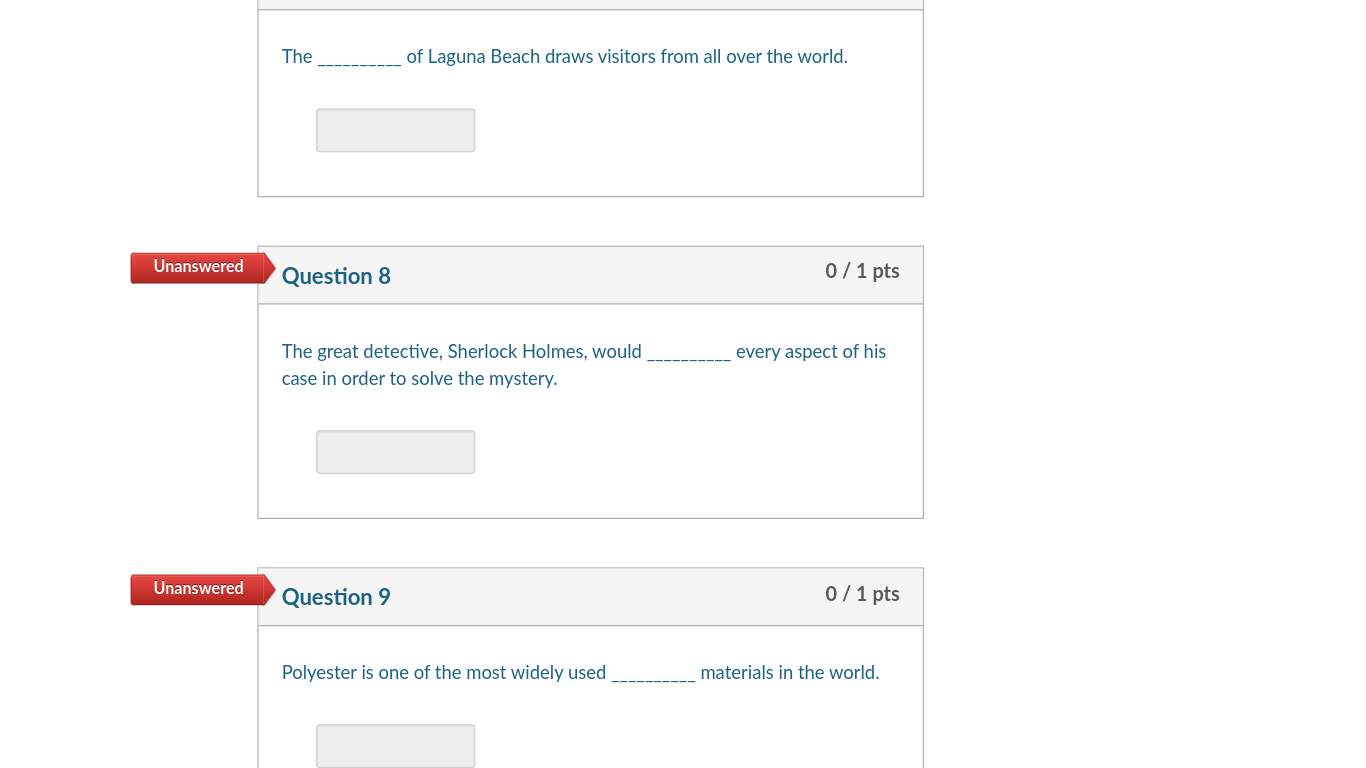Select the Question 8 heading
1366x768 pixels.
coord(336,276)
